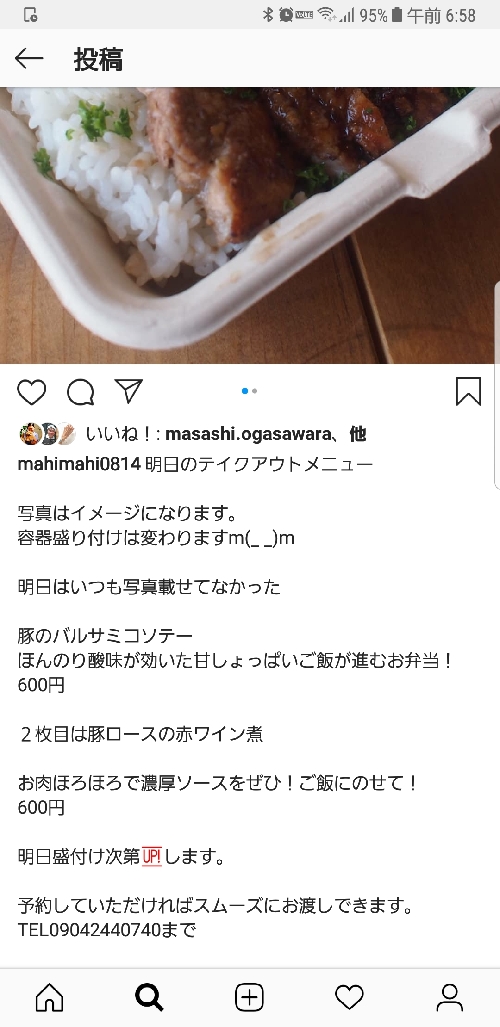This screenshot has height=1027, width=500.
Task: Open the Activity heart tab
Action: click(349, 998)
